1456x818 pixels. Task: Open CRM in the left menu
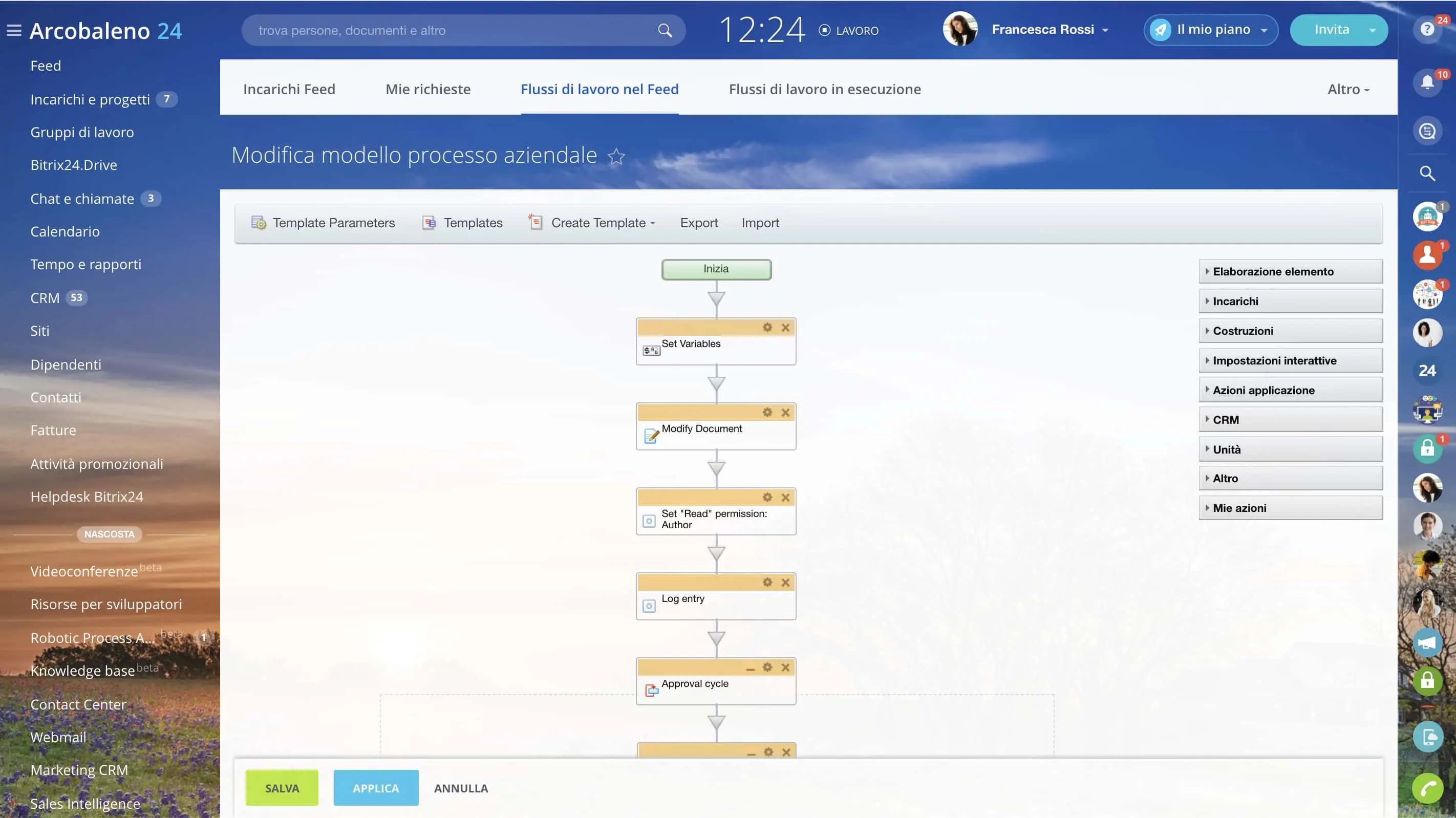(45, 298)
